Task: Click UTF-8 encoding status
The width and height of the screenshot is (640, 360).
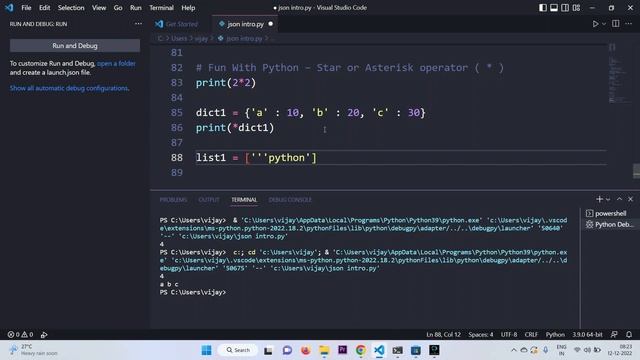Action: (x=509, y=334)
